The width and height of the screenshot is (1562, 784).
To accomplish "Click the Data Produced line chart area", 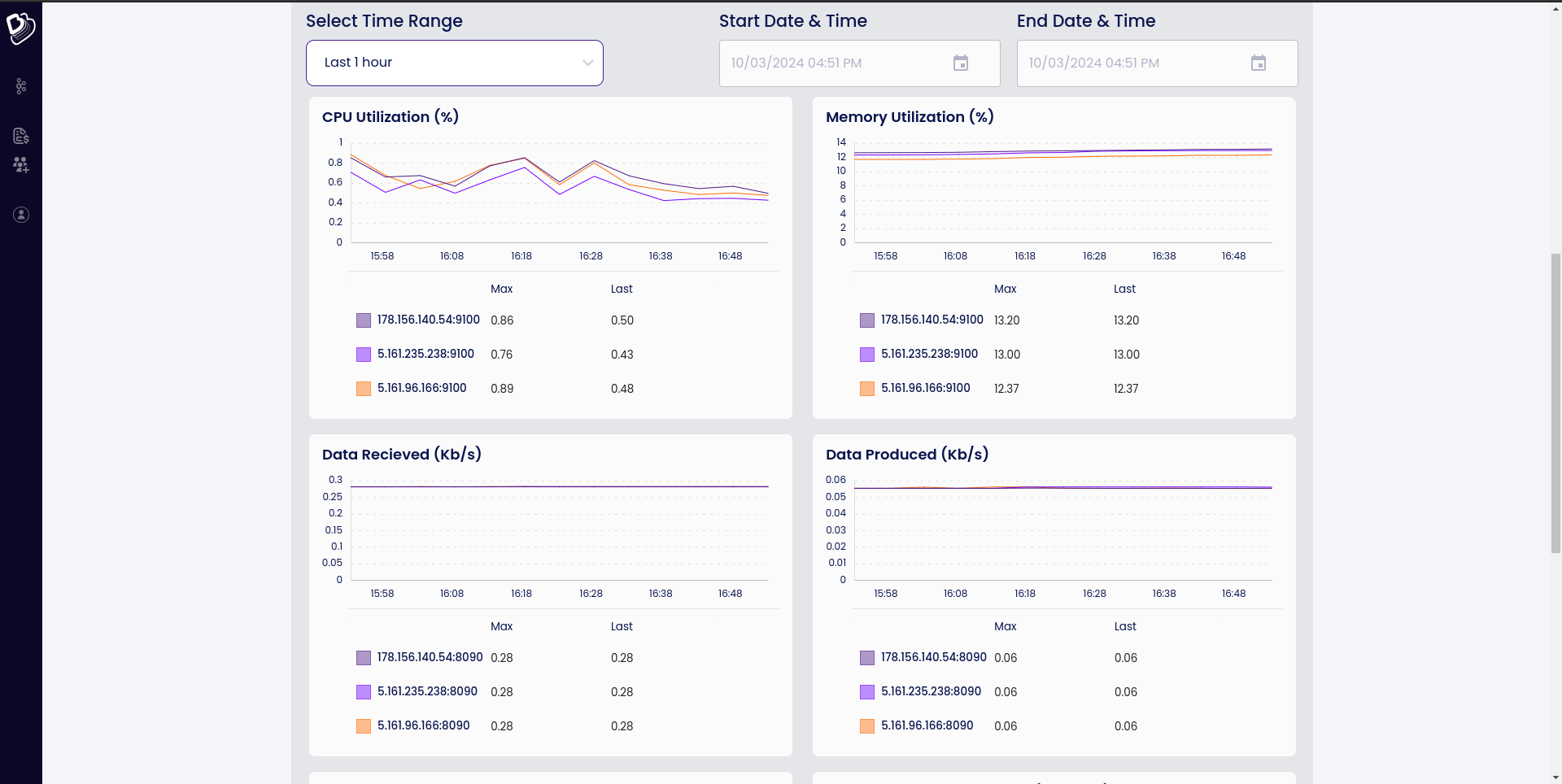I will 1063,530.
